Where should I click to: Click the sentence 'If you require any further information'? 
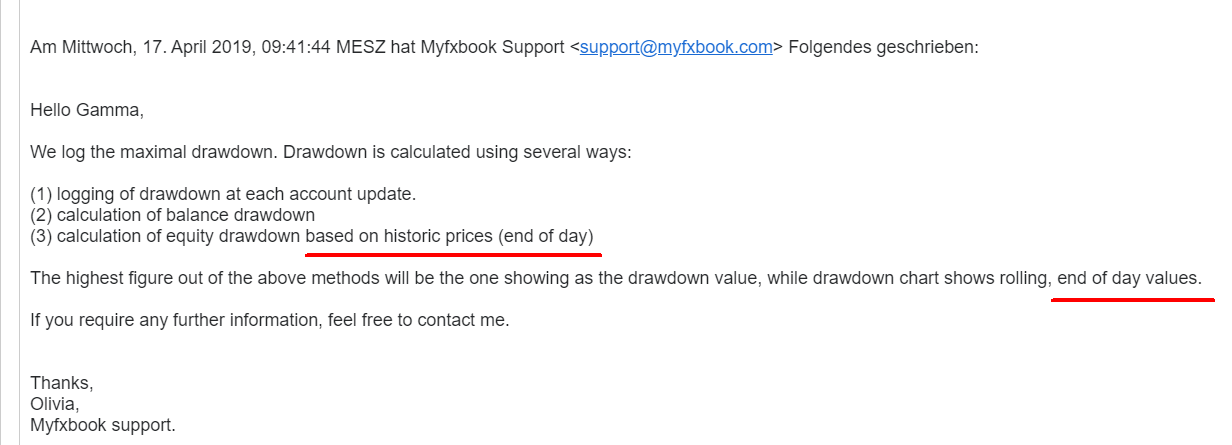[x=270, y=322]
